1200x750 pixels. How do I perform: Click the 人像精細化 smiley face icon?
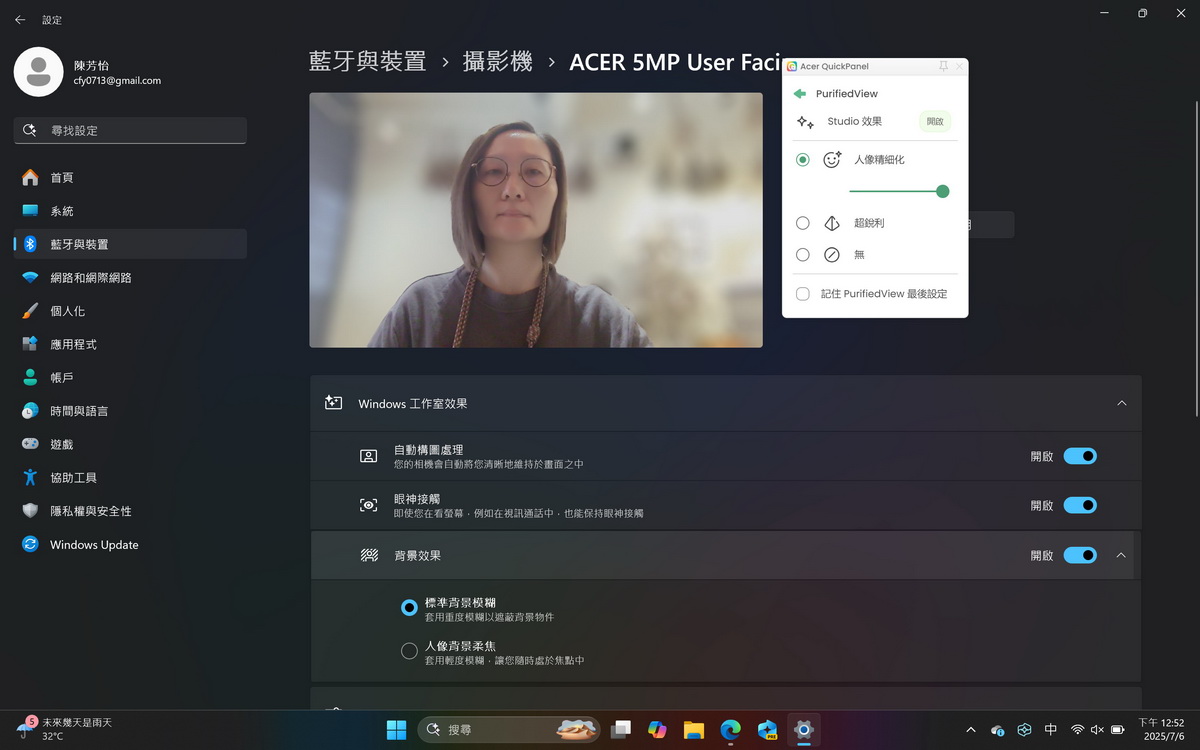(831, 160)
